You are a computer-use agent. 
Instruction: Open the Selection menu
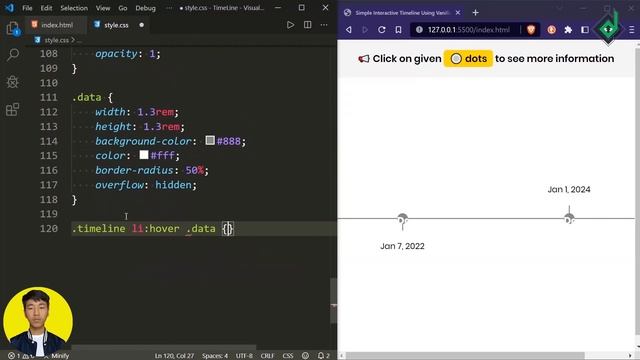pos(74,8)
